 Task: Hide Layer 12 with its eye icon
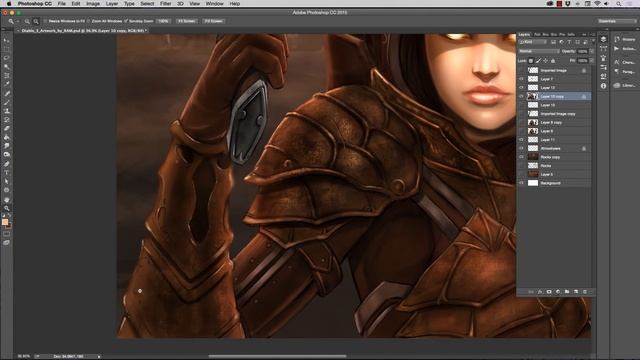(521, 88)
